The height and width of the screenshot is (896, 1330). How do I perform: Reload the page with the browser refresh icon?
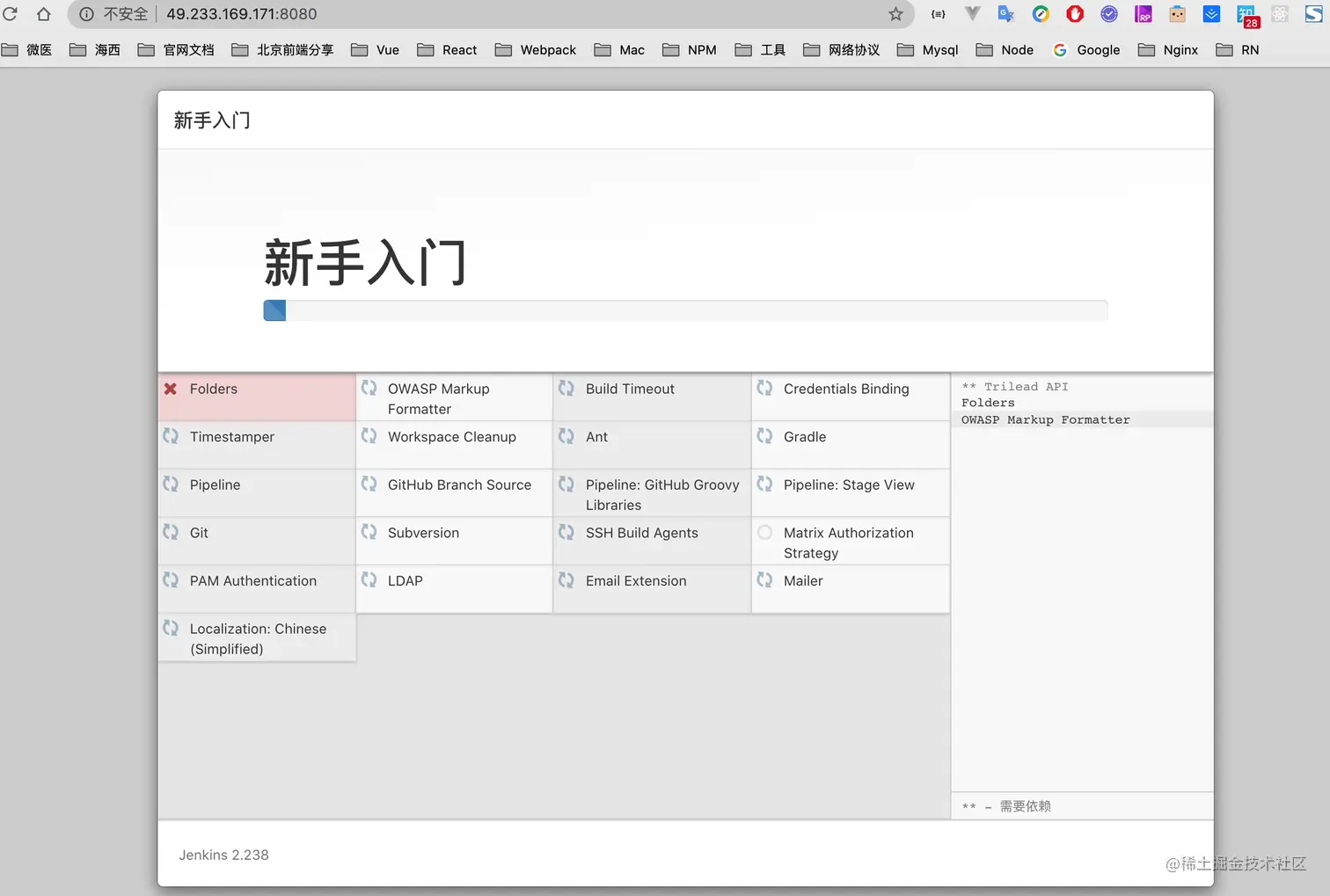click(x=11, y=14)
